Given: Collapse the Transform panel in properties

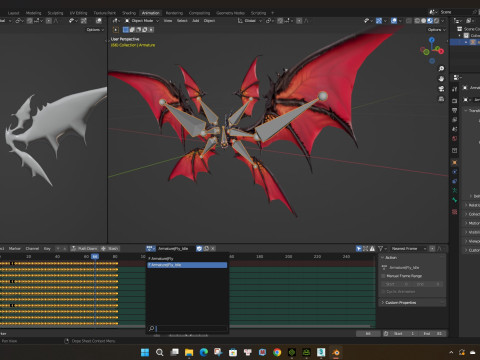Looking at the screenshot, I should click(471, 110).
